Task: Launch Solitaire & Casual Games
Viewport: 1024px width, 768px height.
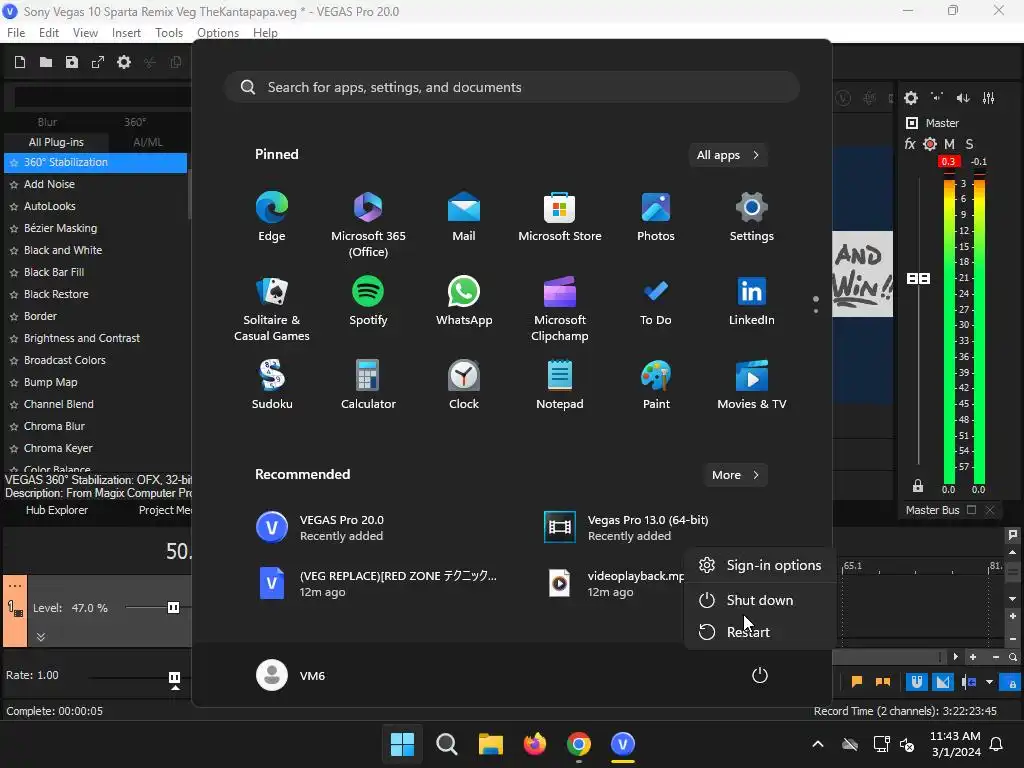Action: (x=272, y=309)
